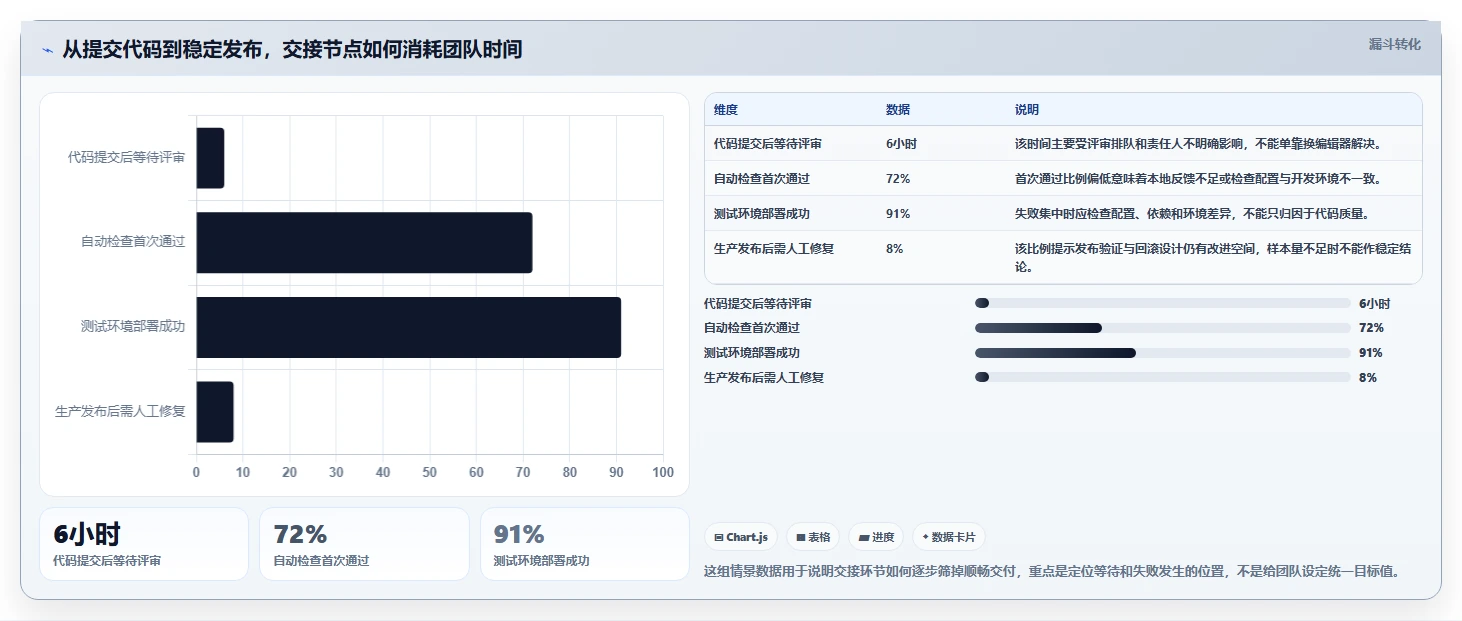Click the 说明 column header
The image size is (1462, 621).
pyautogui.click(x=1027, y=110)
